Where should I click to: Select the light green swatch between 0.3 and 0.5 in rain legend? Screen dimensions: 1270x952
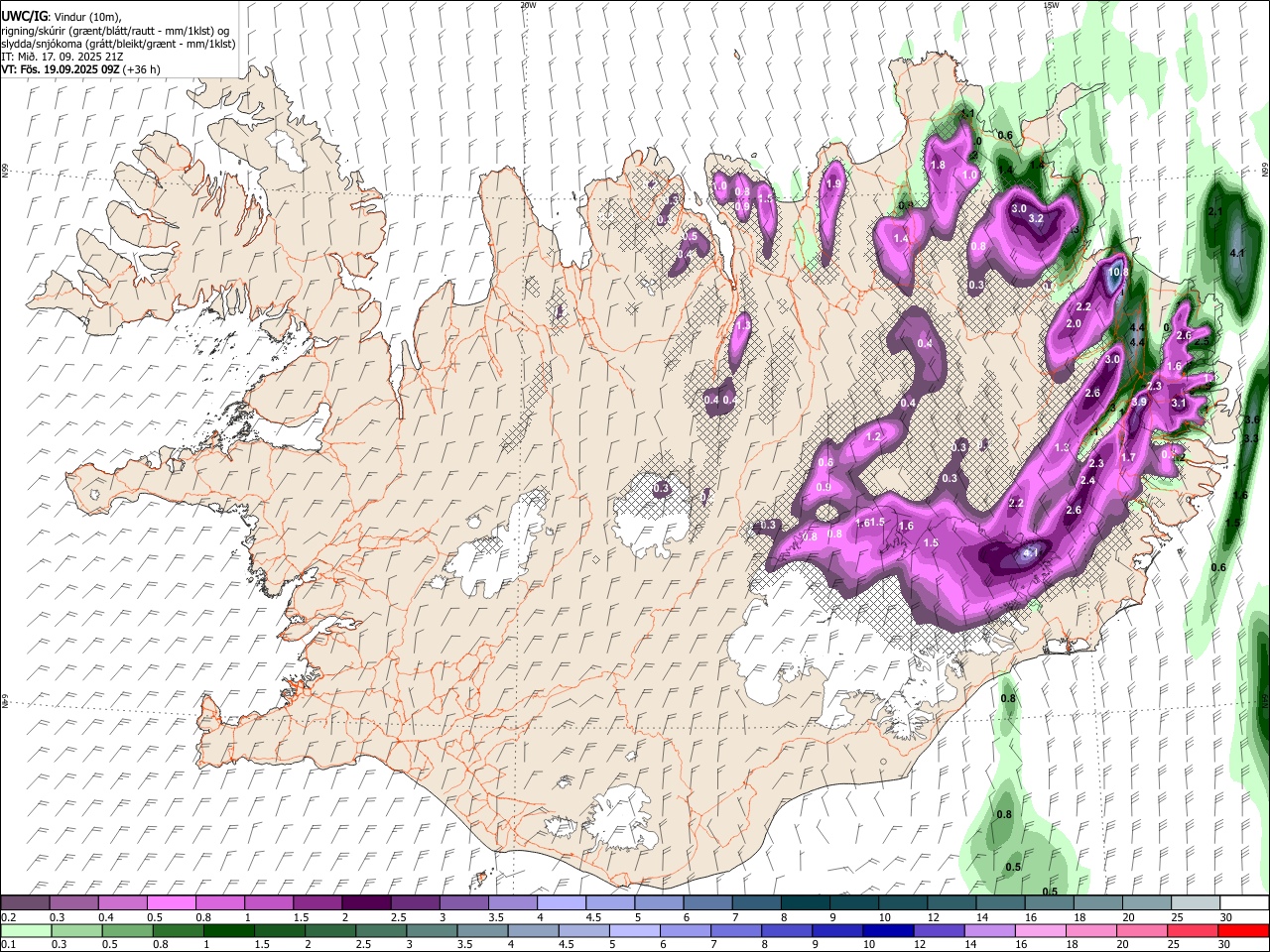coord(76,930)
